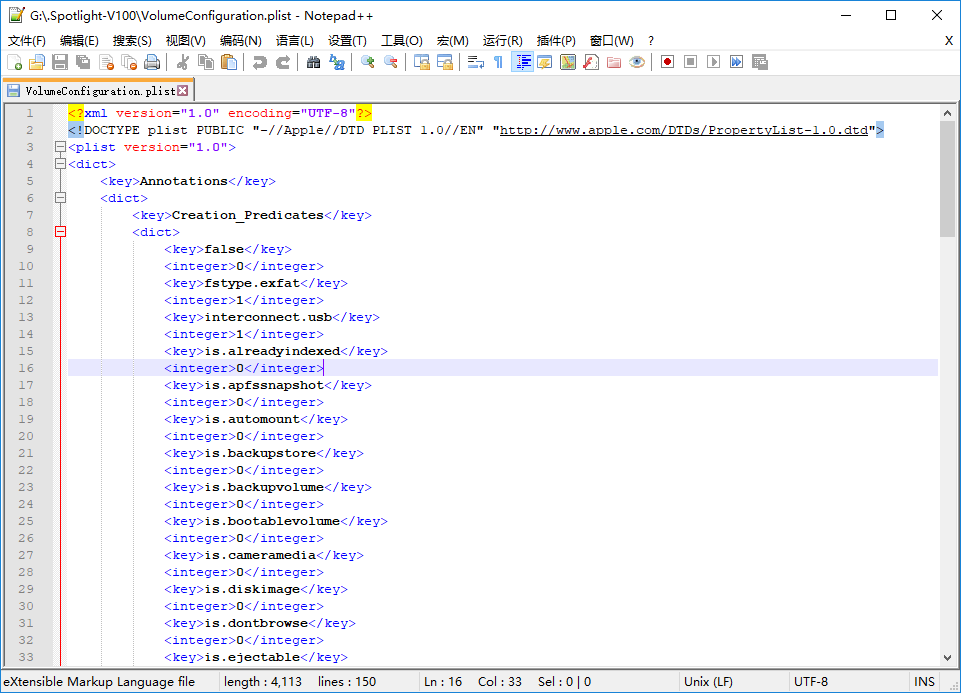961x693 pixels.
Task: Open the 工具(O) menu
Action: 402,40
